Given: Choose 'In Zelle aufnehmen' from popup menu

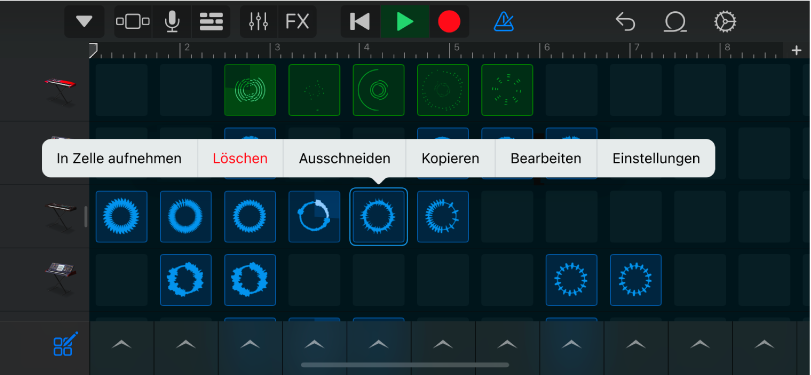Looking at the screenshot, I should (119, 158).
